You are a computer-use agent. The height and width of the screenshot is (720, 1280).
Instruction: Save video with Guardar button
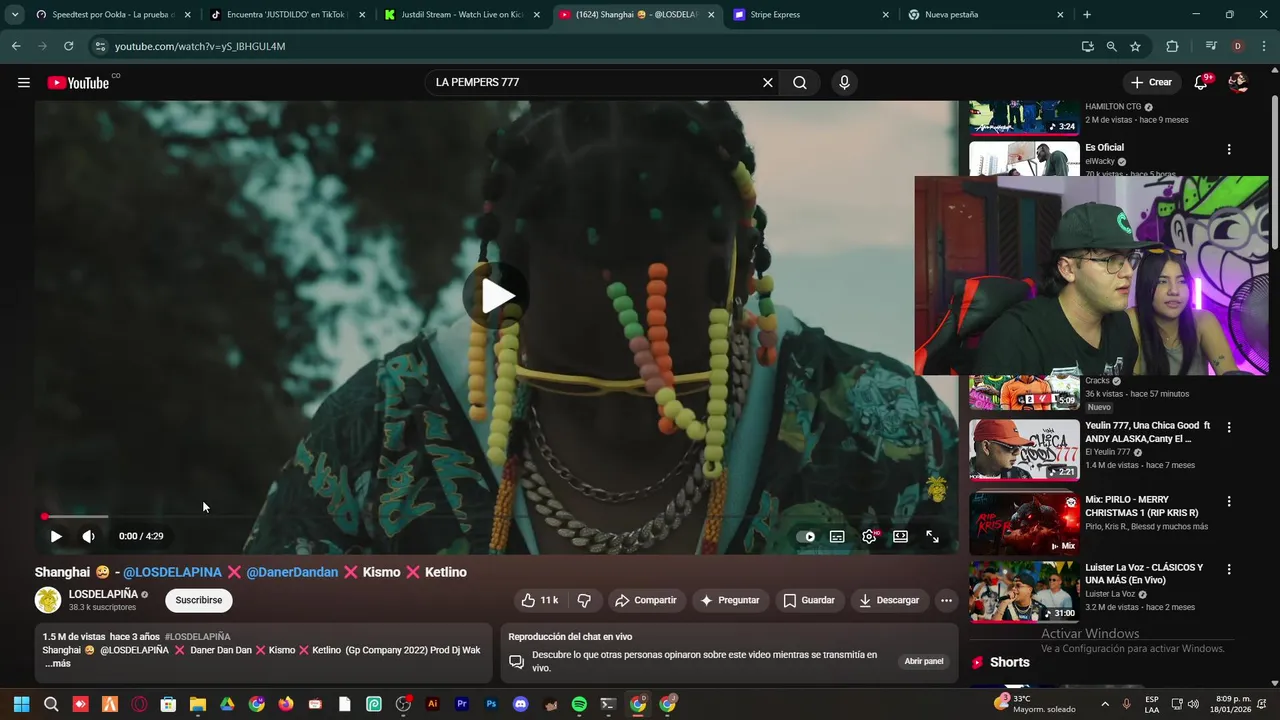808,600
